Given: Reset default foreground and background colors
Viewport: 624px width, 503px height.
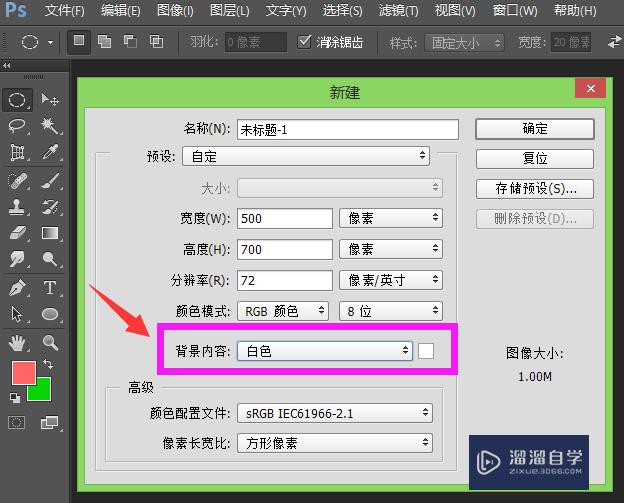Looking at the screenshot, I should point(15,397).
